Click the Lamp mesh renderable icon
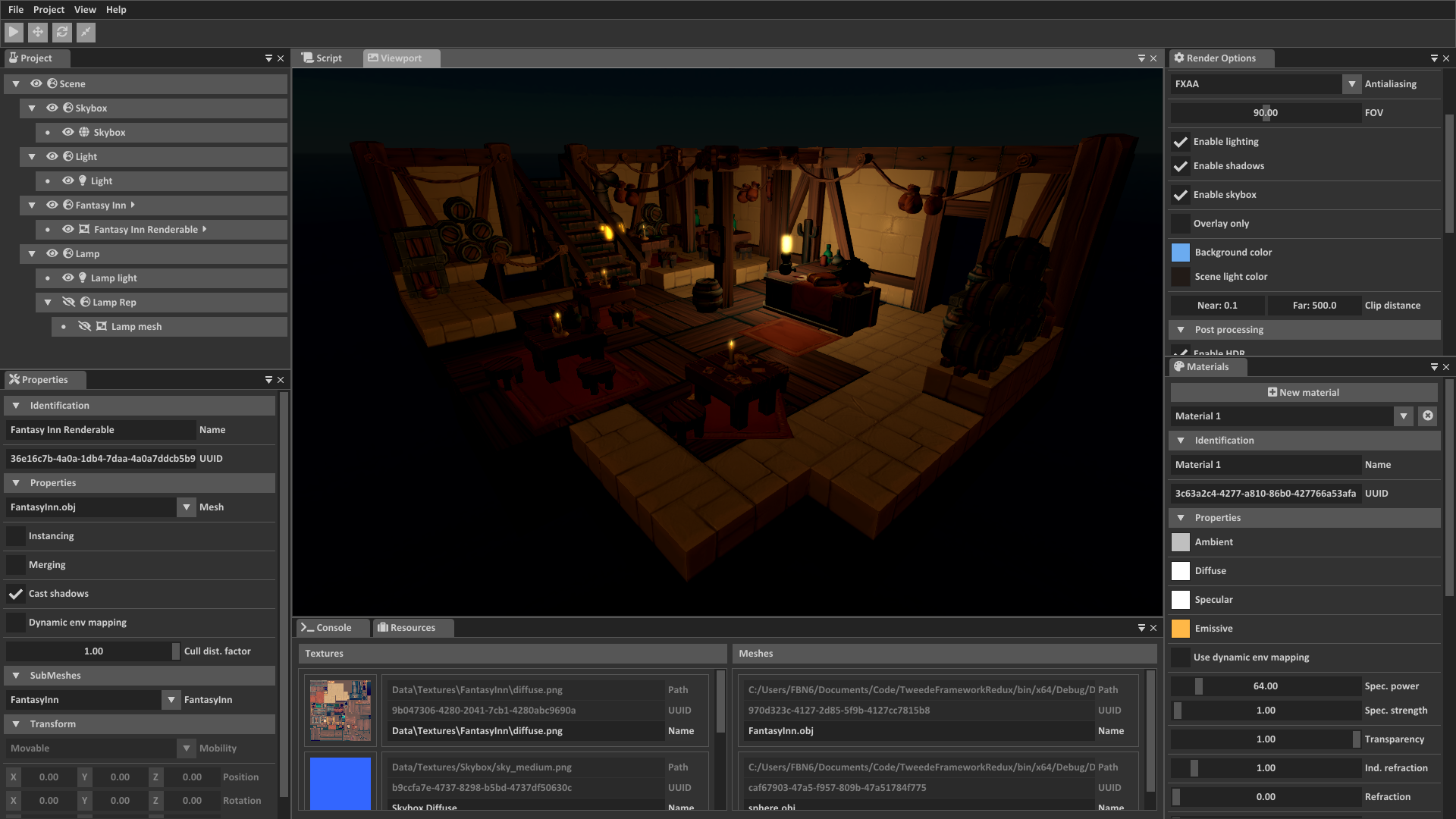The image size is (1456, 819). point(102,326)
